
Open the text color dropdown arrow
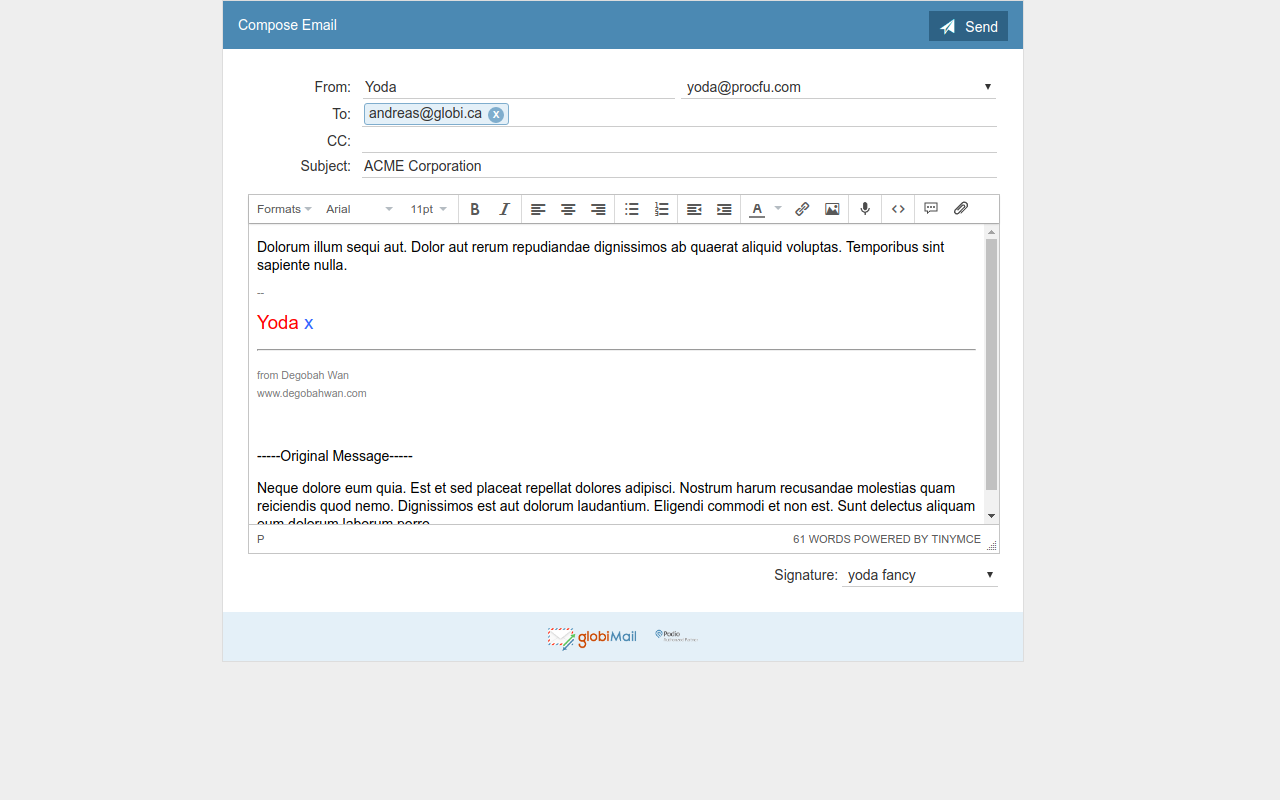point(778,209)
